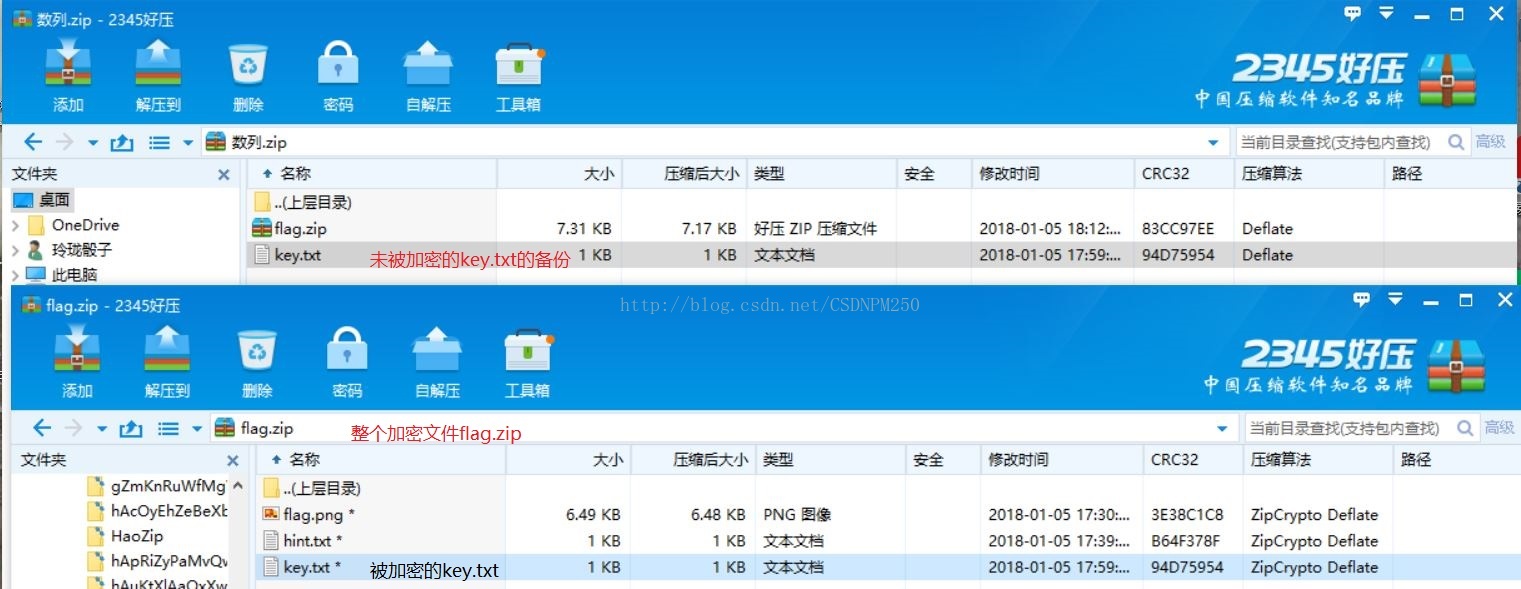
Task: Click 高级 search link in flag.zip window
Action: pos(1499,428)
